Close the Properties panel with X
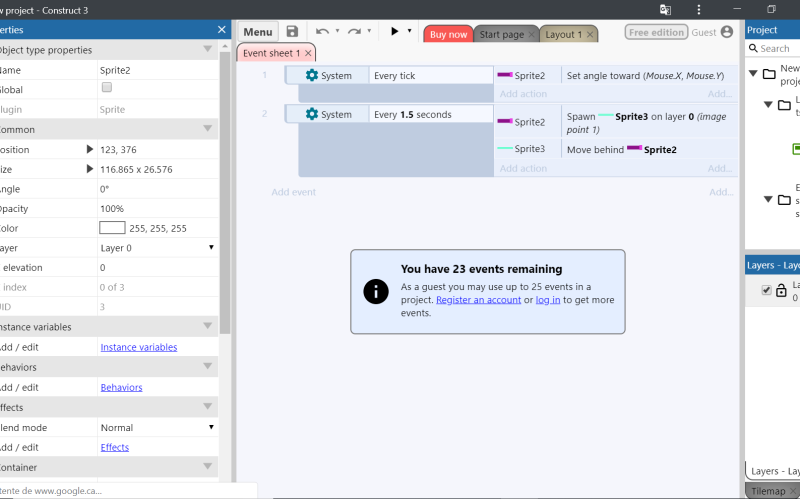The image size is (800, 499). click(x=222, y=30)
